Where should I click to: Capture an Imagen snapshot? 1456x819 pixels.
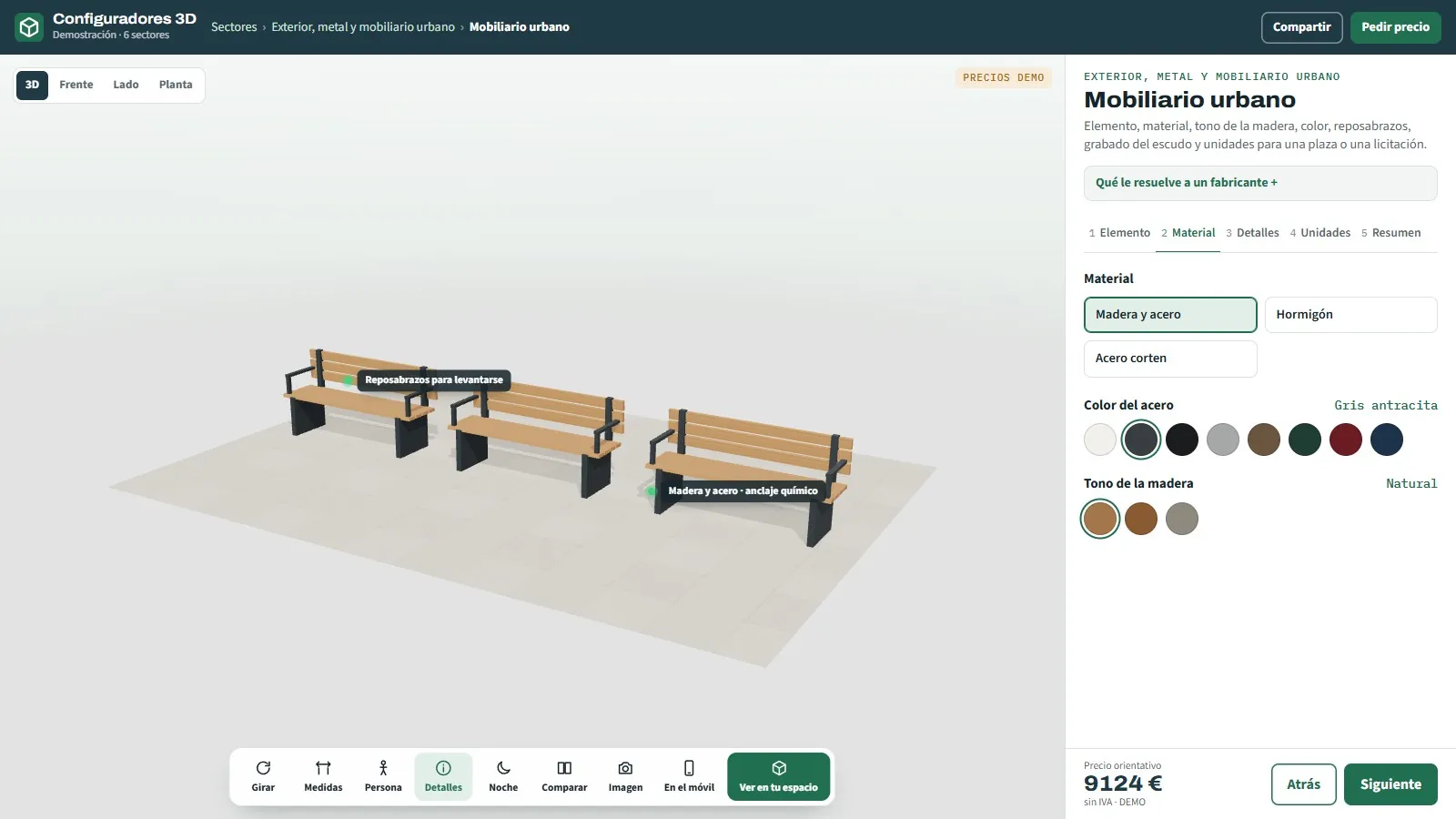pyautogui.click(x=625, y=776)
